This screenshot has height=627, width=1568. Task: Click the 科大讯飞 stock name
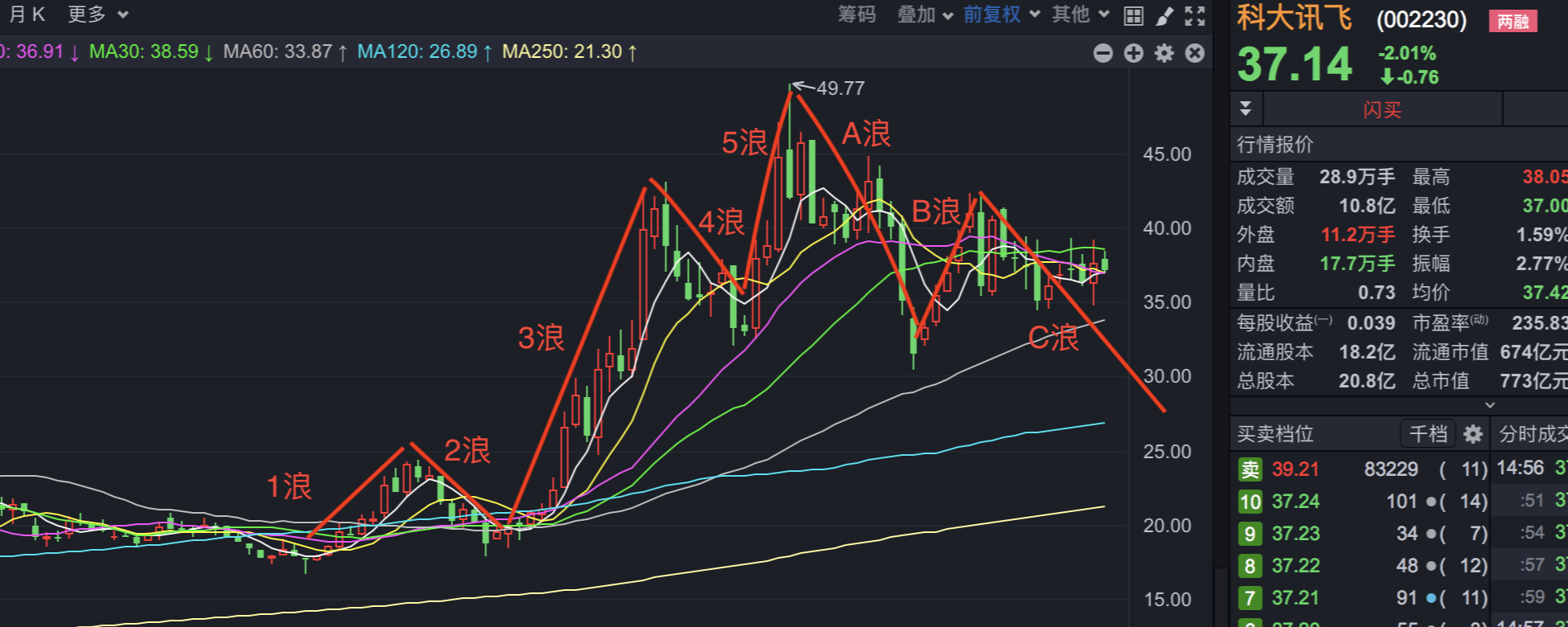click(x=1295, y=18)
